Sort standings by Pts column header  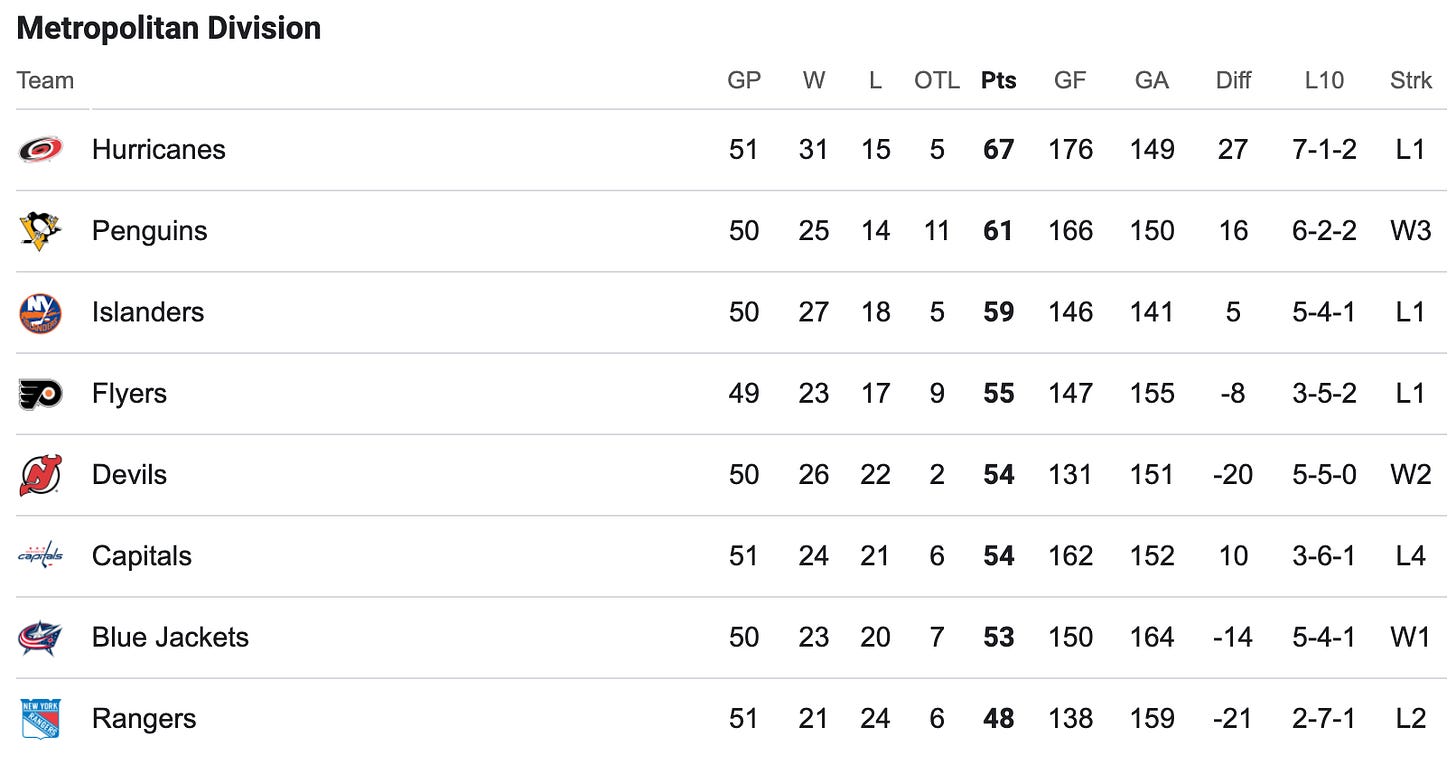coord(998,81)
